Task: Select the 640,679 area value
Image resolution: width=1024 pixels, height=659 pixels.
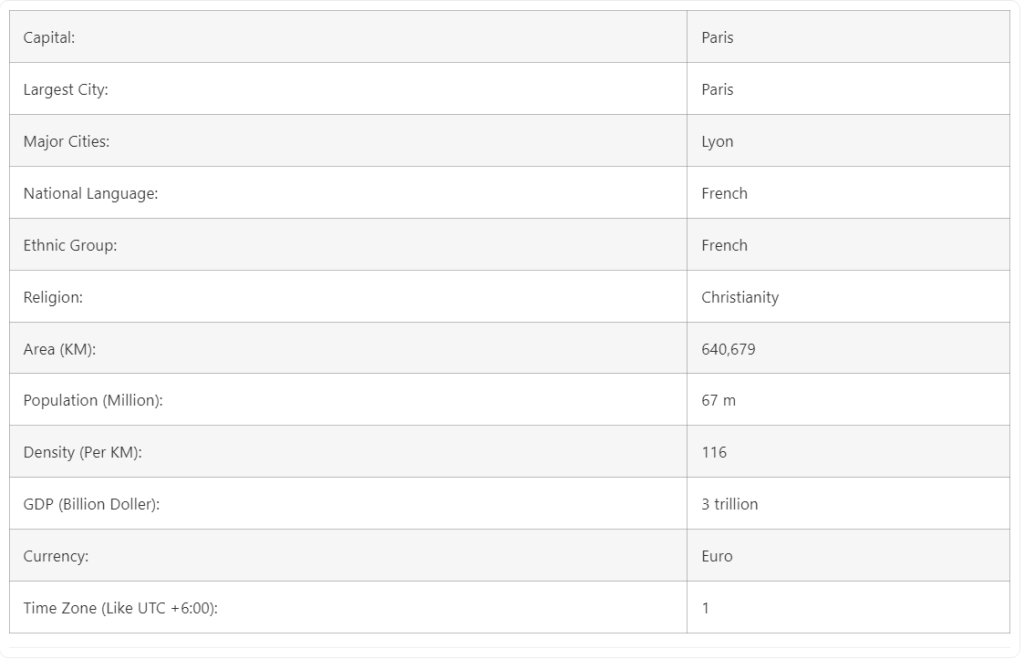Action: click(728, 350)
